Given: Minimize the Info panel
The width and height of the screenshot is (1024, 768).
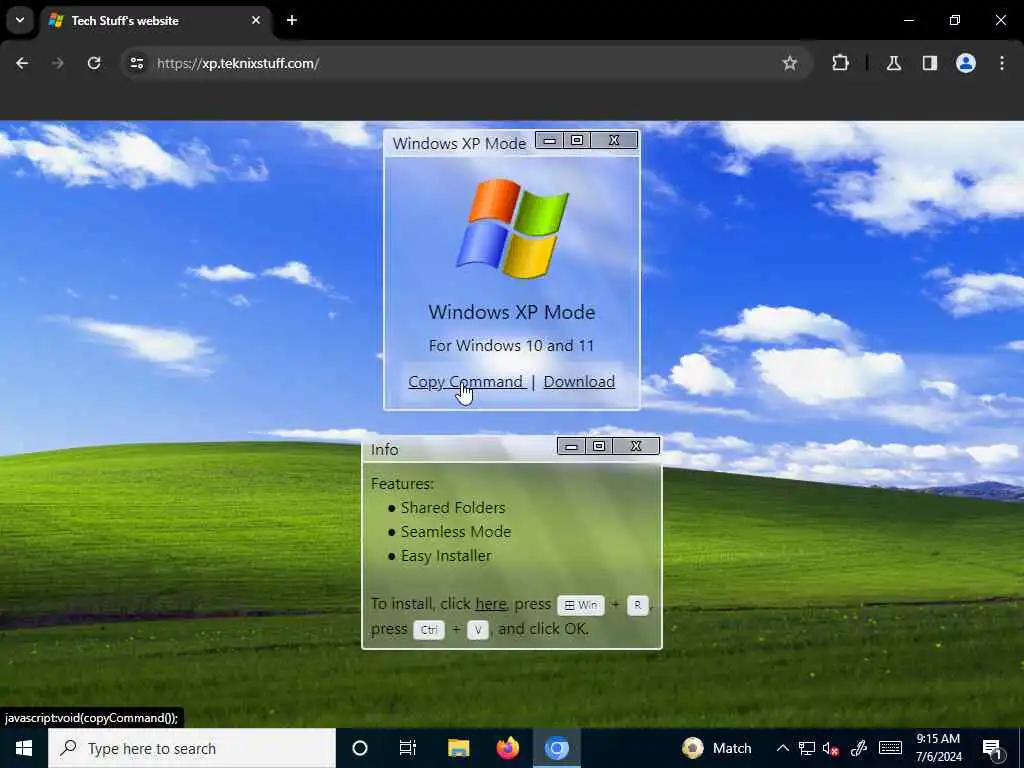Looking at the screenshot, I should [571, 446].
